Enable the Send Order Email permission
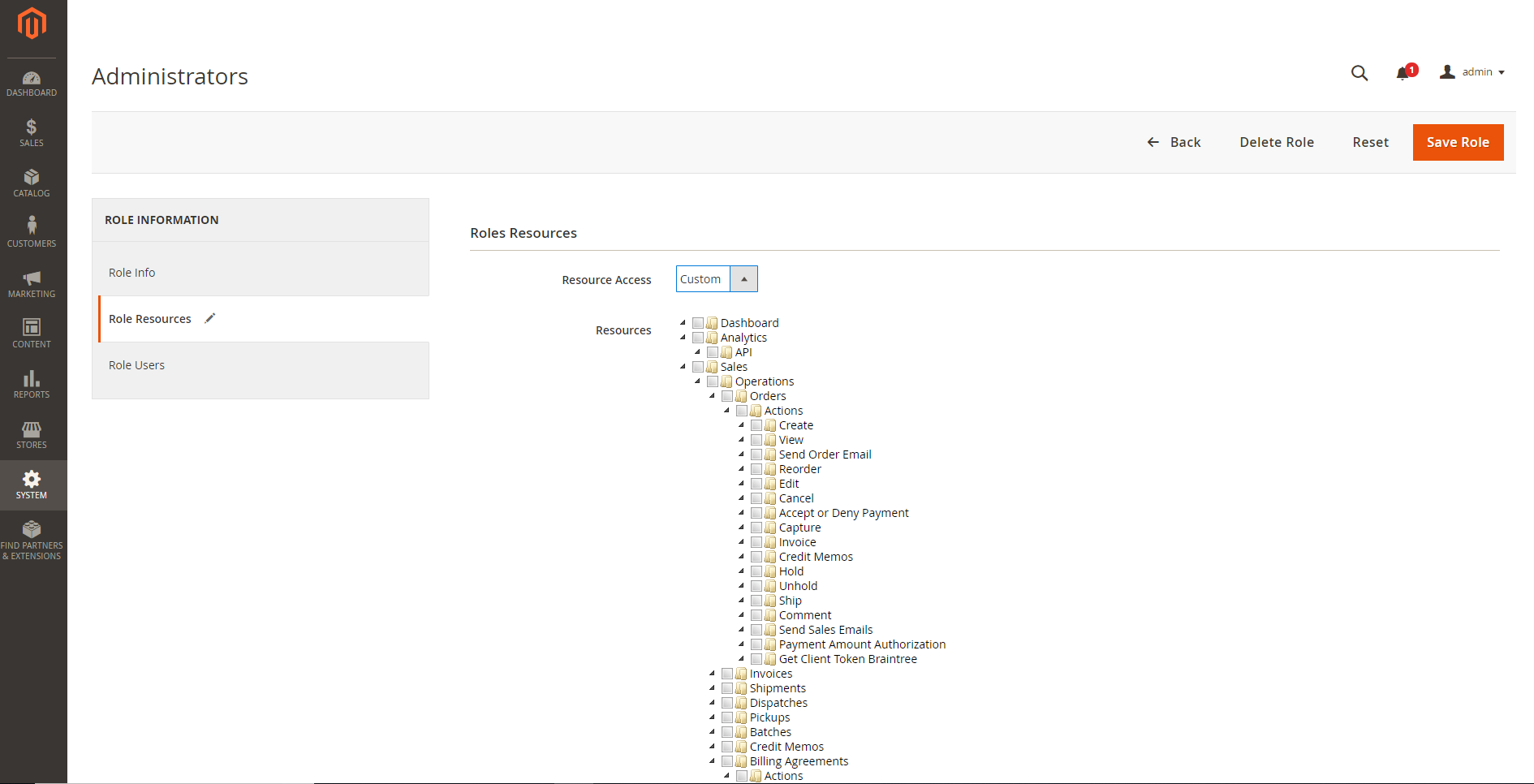 (x=756, y=454)
